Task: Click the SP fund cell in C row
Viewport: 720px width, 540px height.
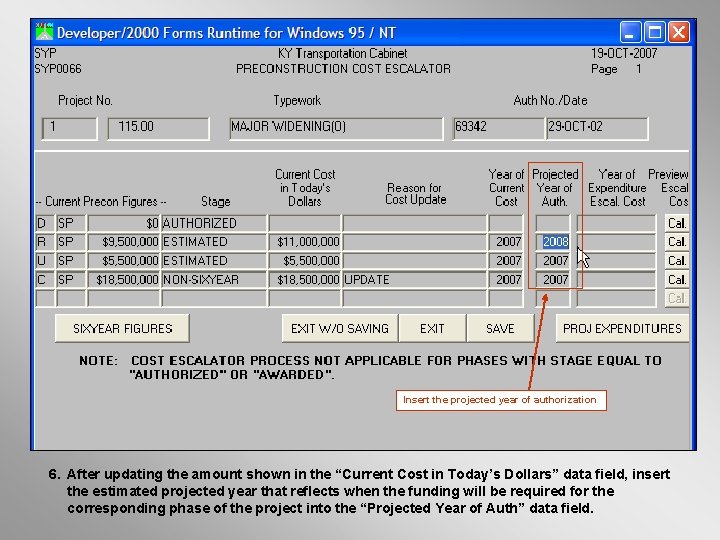Action: 71,280
